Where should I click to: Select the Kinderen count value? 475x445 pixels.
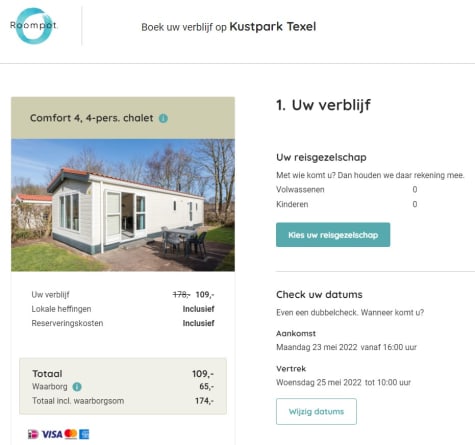coord(415,204)
